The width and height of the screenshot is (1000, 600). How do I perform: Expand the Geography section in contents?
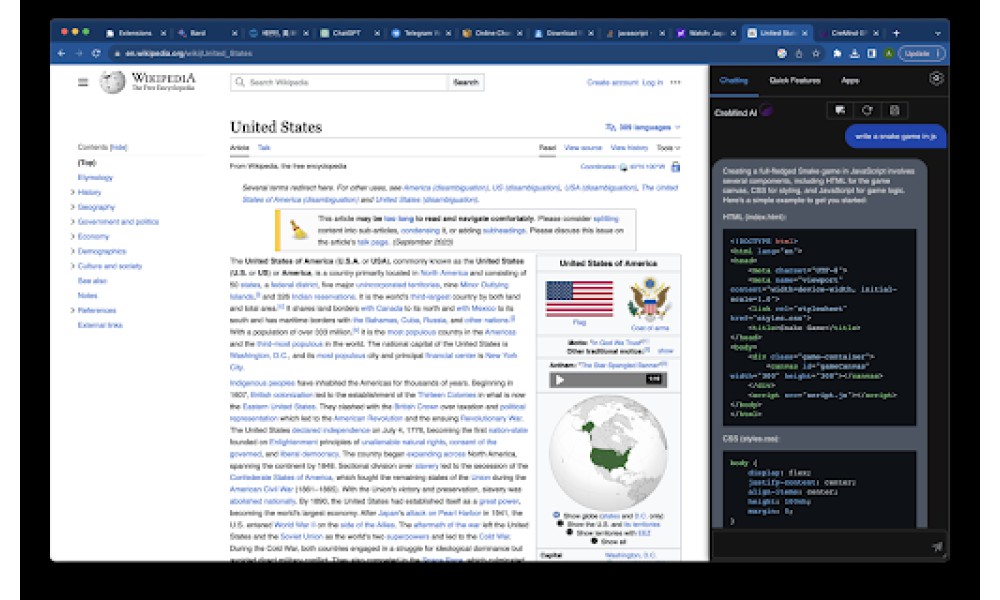[x=72, y=207]
